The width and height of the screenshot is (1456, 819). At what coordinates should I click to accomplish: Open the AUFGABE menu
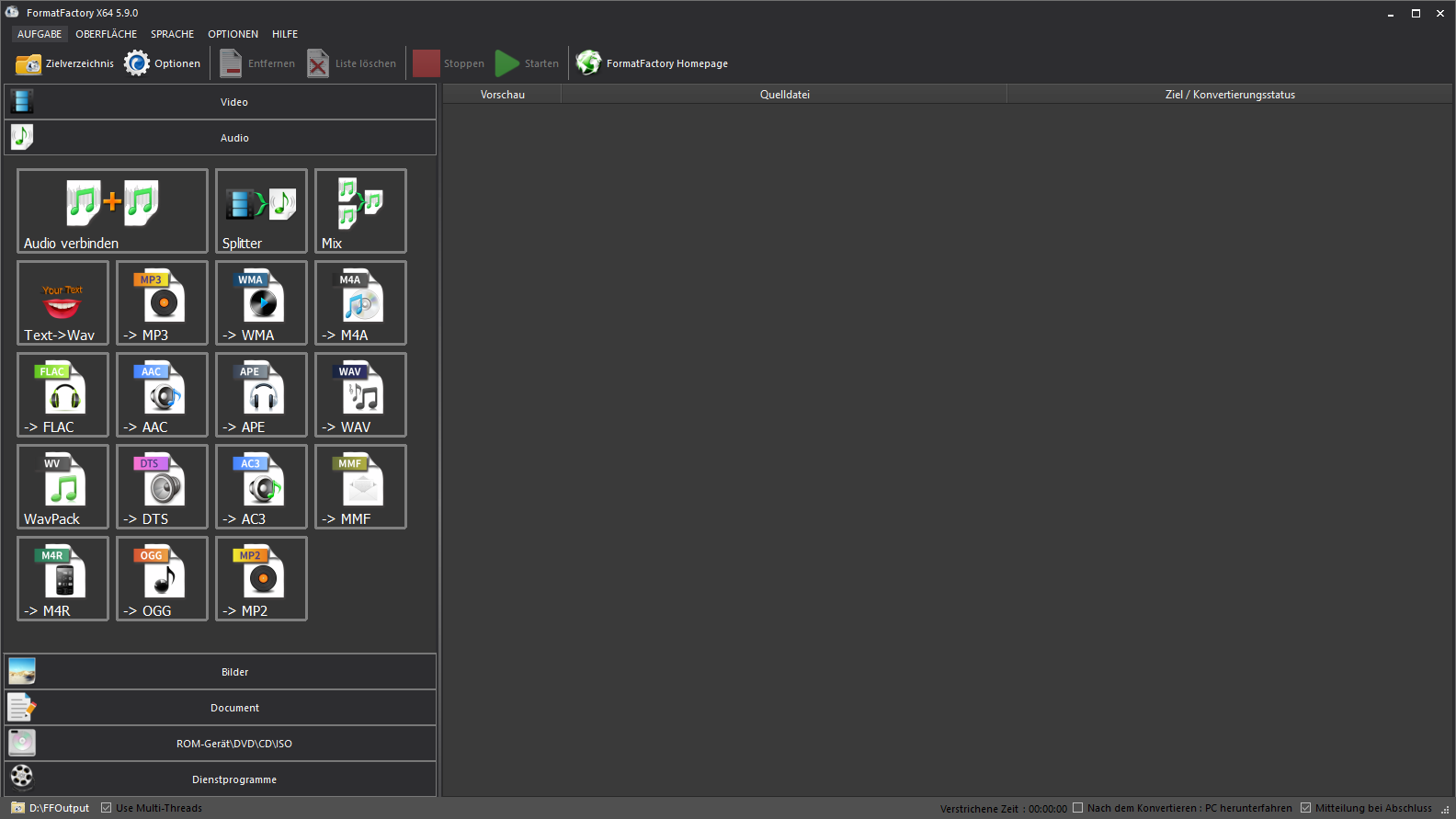(40, 34)
